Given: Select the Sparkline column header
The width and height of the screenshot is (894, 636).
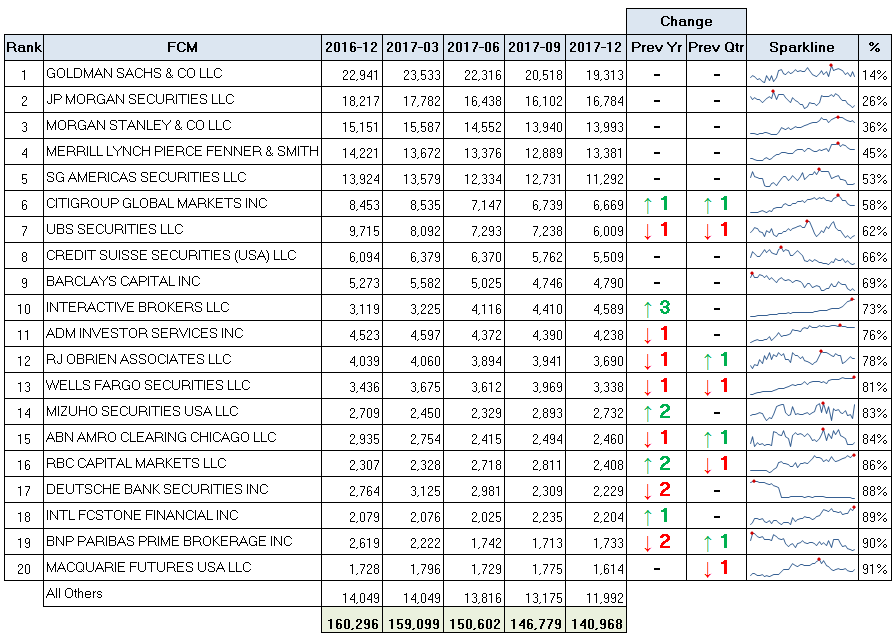Looking at the screenshot, I should (802, 47).
